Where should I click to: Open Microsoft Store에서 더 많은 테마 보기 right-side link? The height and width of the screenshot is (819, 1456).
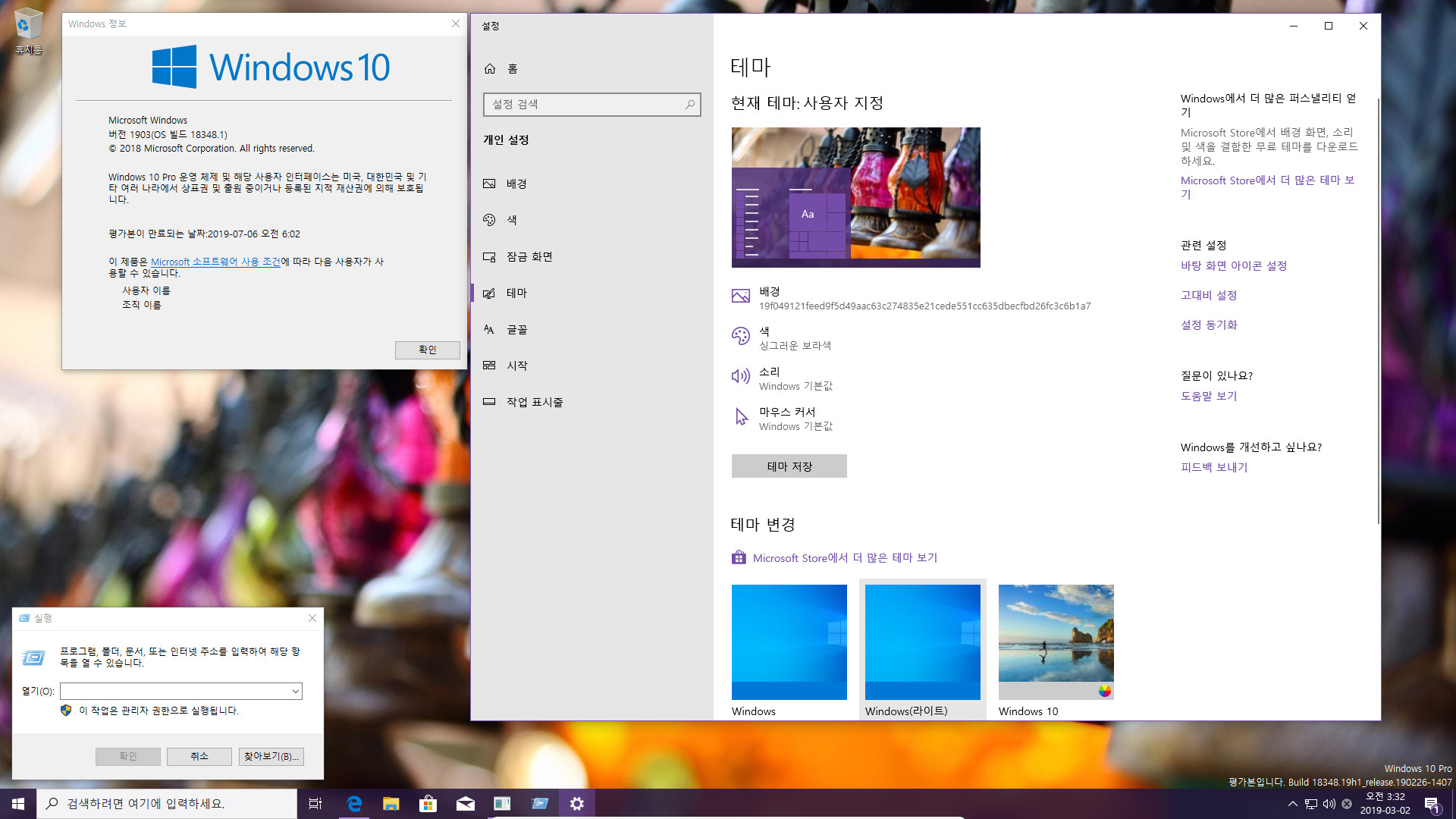pyautogui.click(x=1267, y=187)
